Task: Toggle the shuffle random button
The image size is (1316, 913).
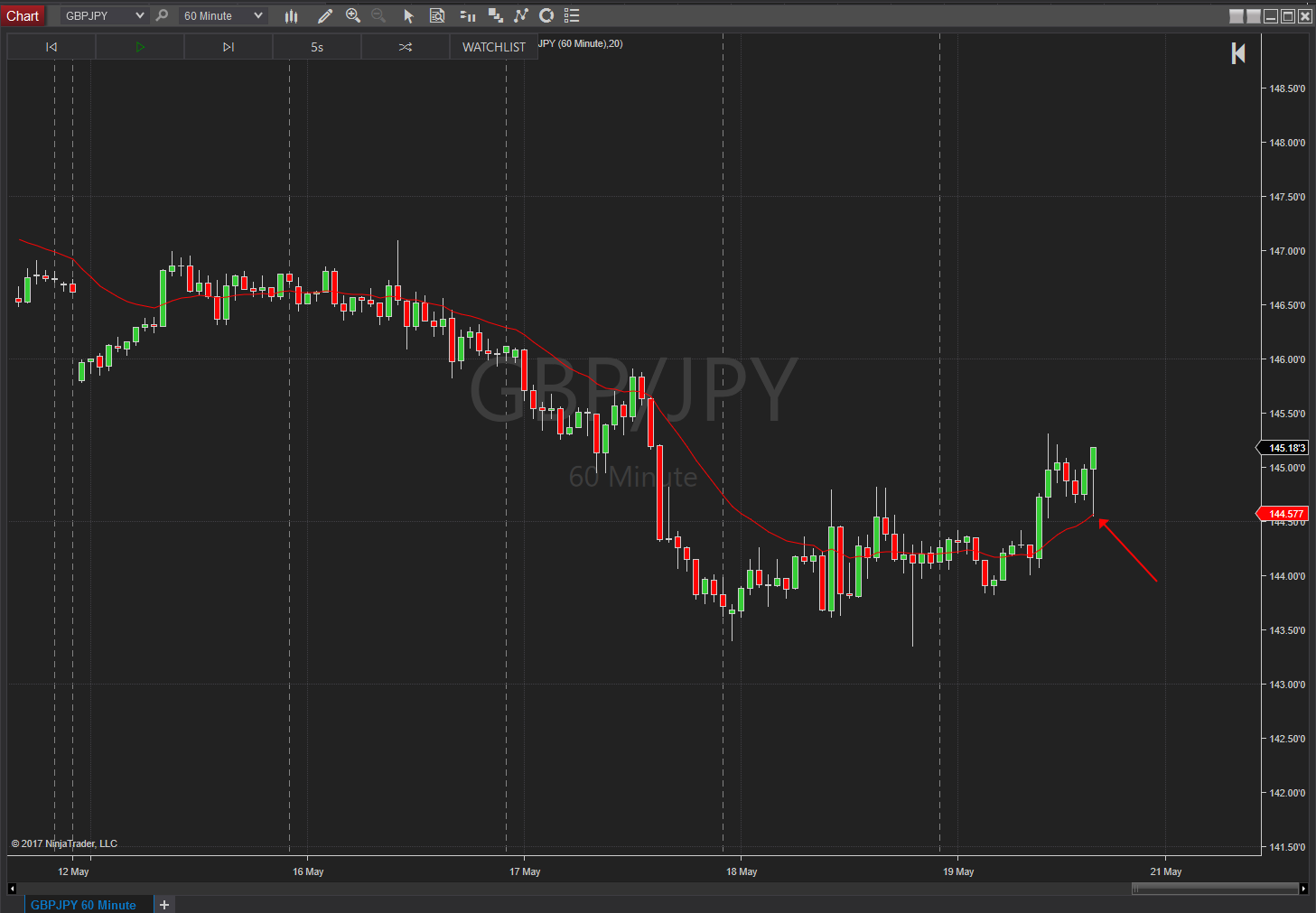Action: coord(406,47)
